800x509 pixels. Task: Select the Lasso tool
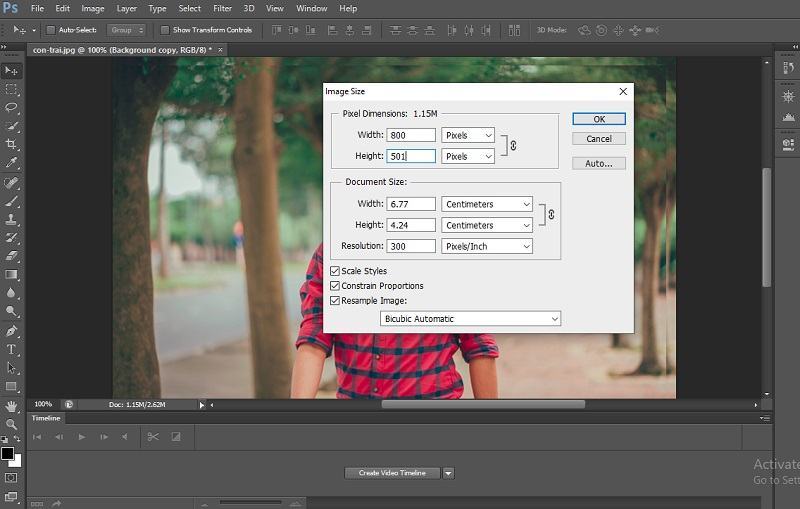pyautogui.click(x=11, y=108)
